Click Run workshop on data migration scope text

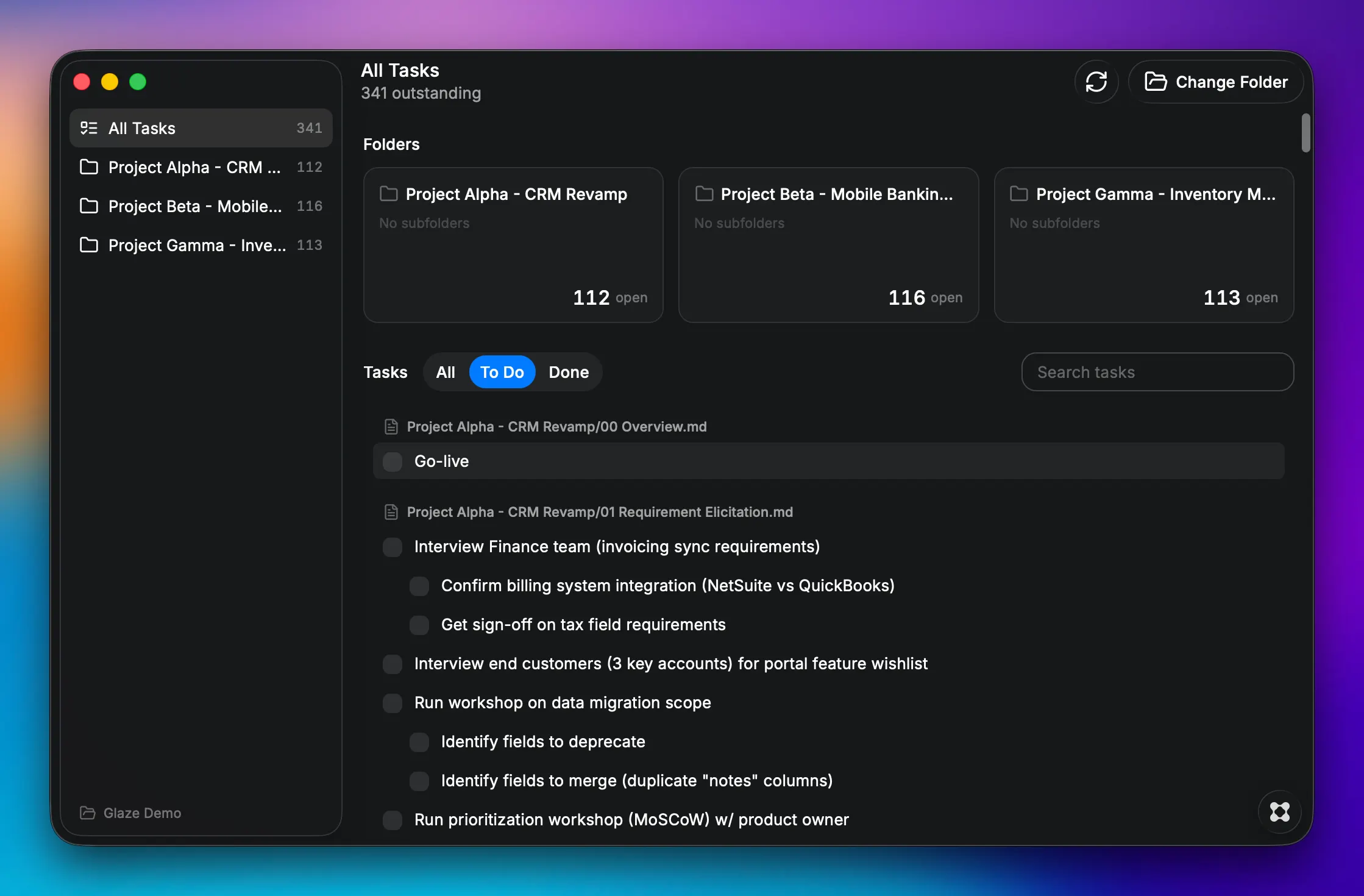coord(563,703)
